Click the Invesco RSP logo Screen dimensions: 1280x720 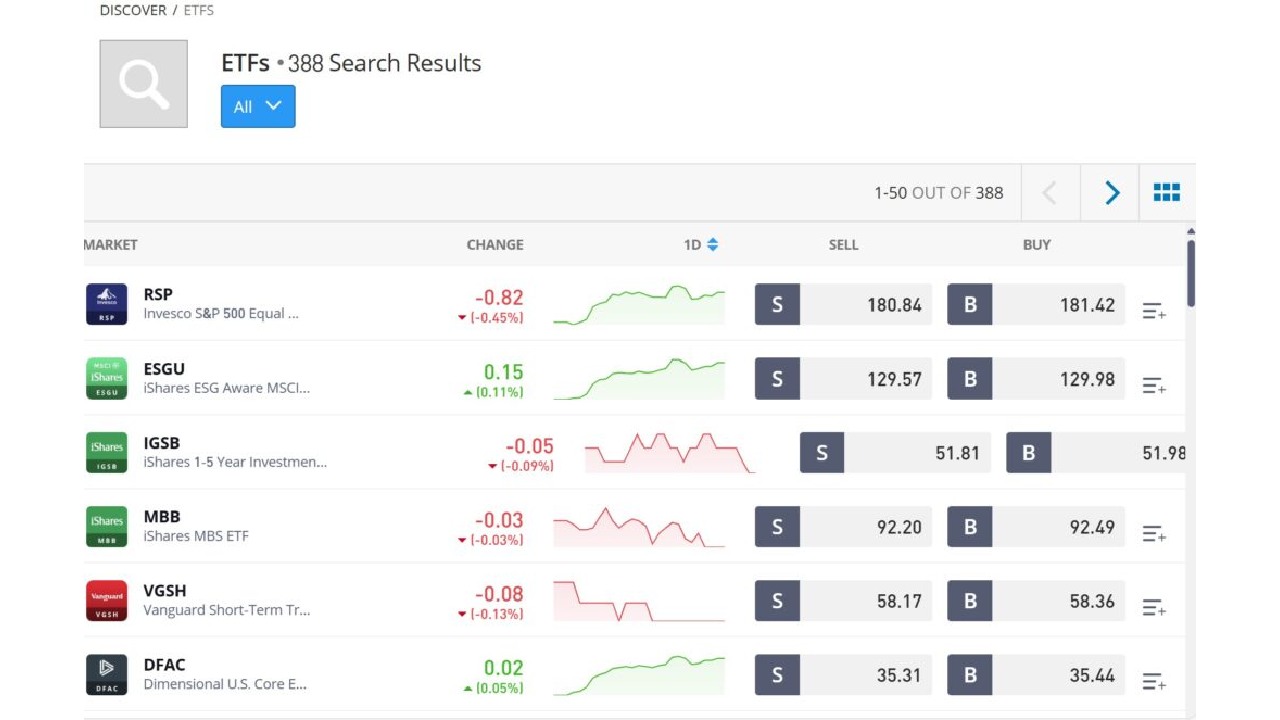click(106, 304)
